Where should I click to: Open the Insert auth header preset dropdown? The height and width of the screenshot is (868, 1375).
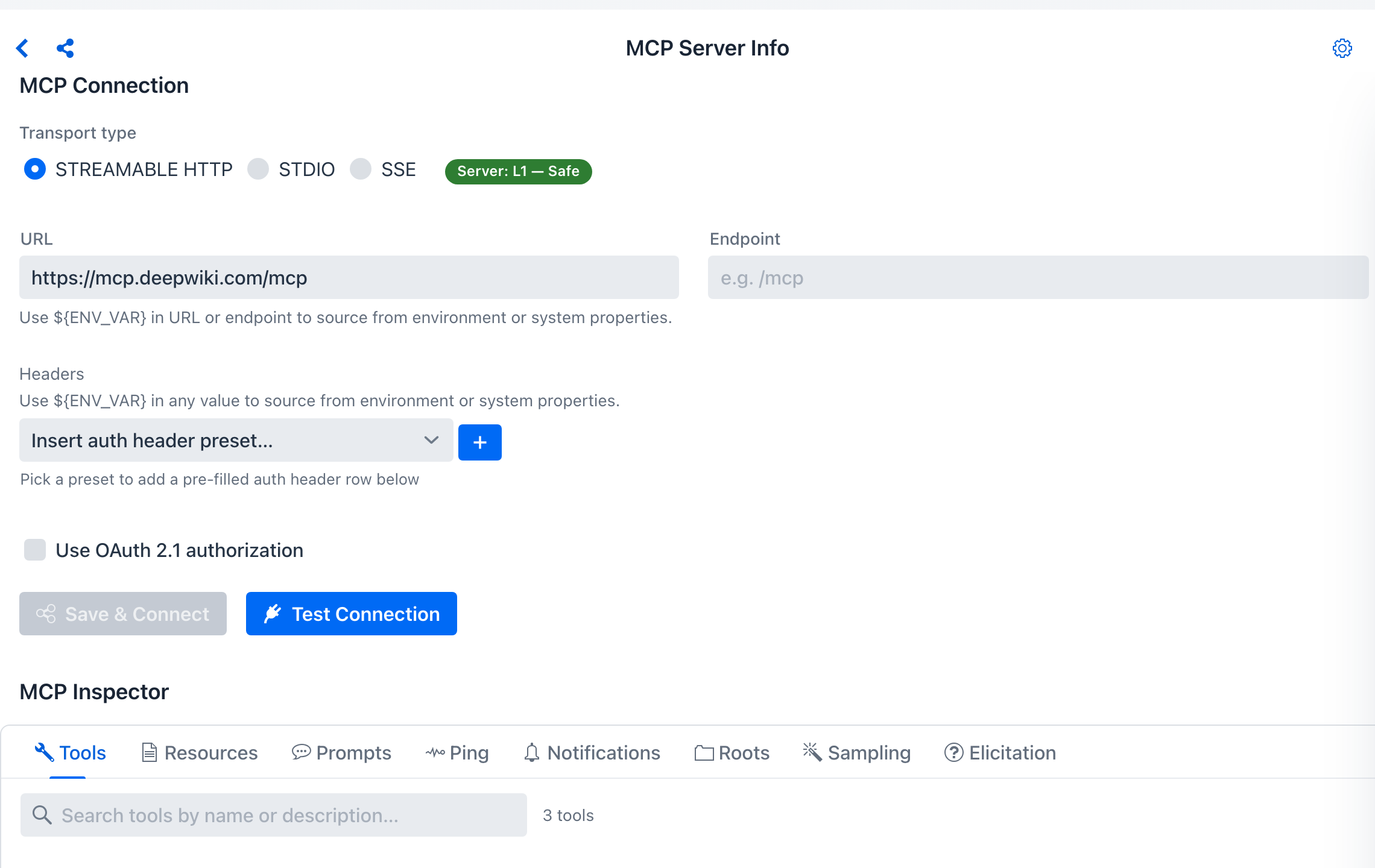coord(236,440)
